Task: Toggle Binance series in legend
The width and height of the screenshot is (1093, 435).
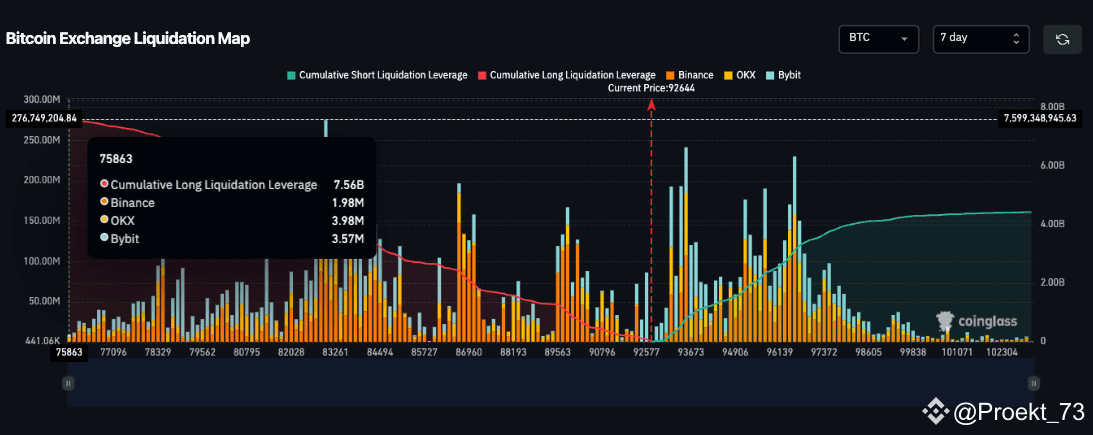Action: 689,75
